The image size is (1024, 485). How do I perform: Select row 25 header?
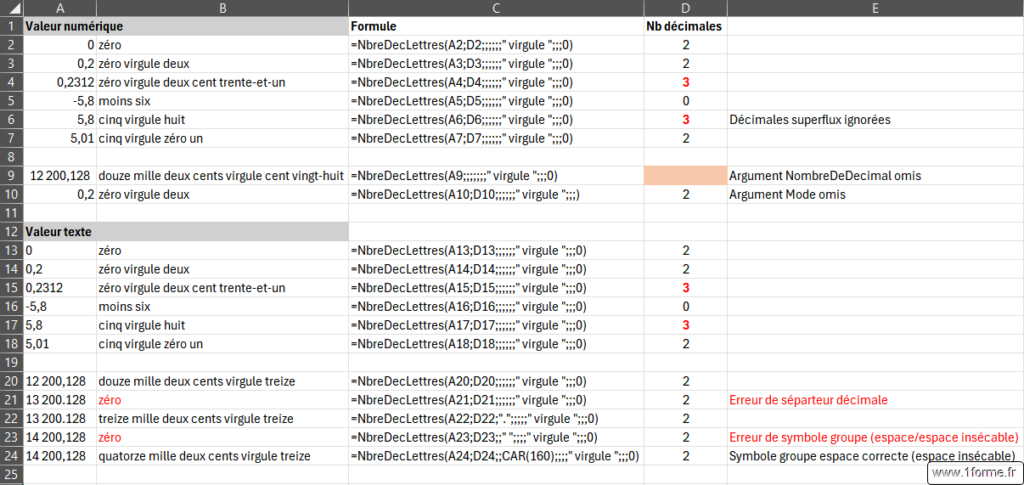pyautogui.click(x=12, y=474)
